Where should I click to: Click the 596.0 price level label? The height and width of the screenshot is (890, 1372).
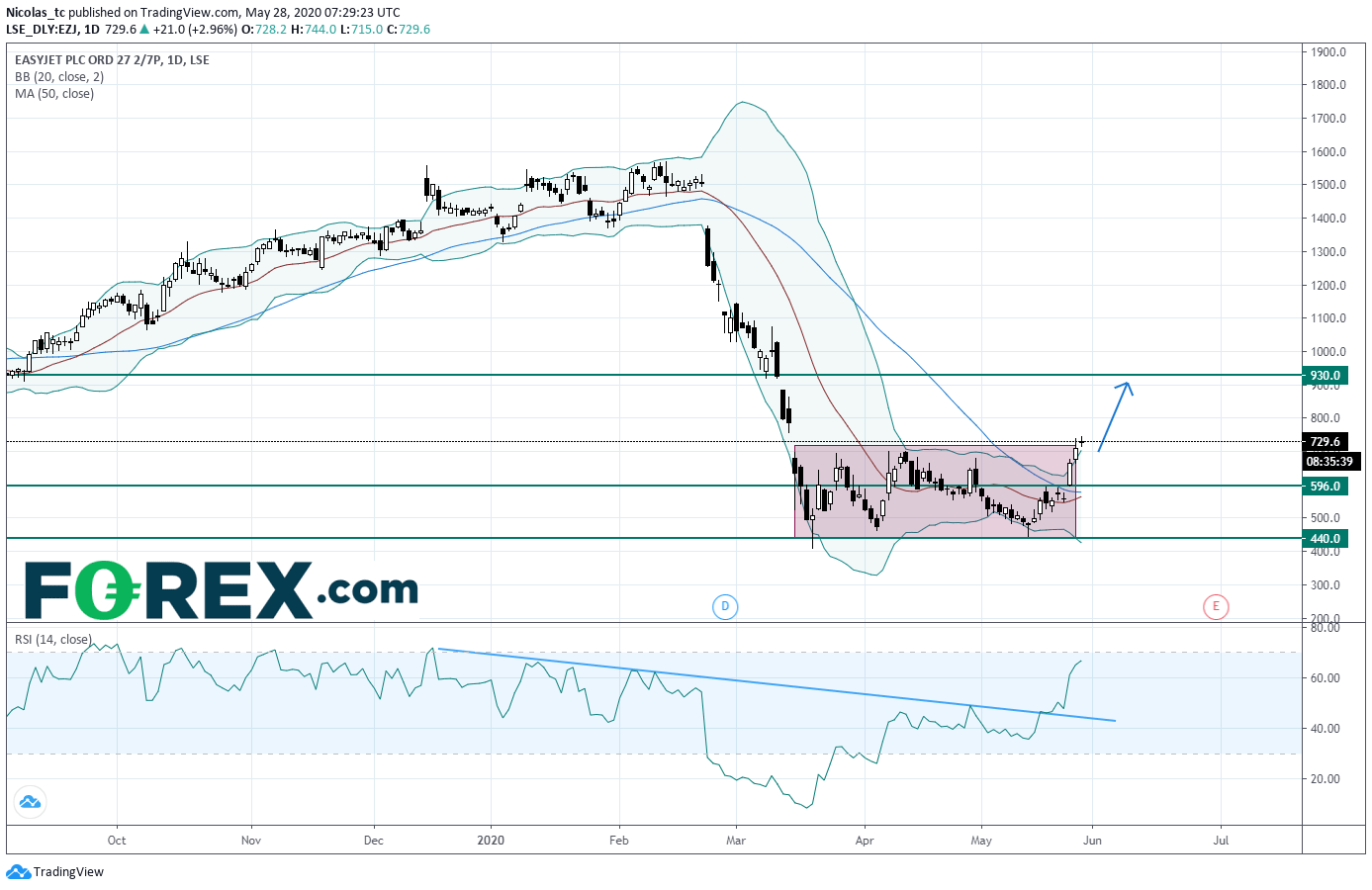point(1326,487)
